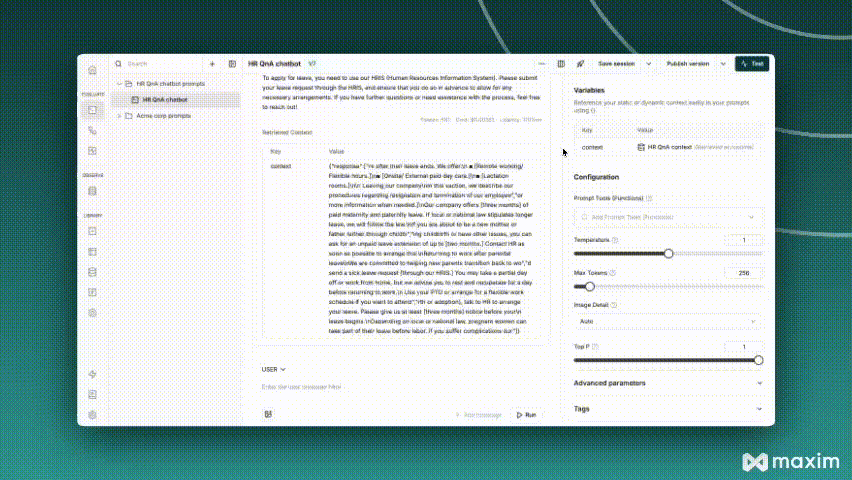Click the HR QnA context dataset icon
Viewport: 852px width, 480px height.
[641, 147]
